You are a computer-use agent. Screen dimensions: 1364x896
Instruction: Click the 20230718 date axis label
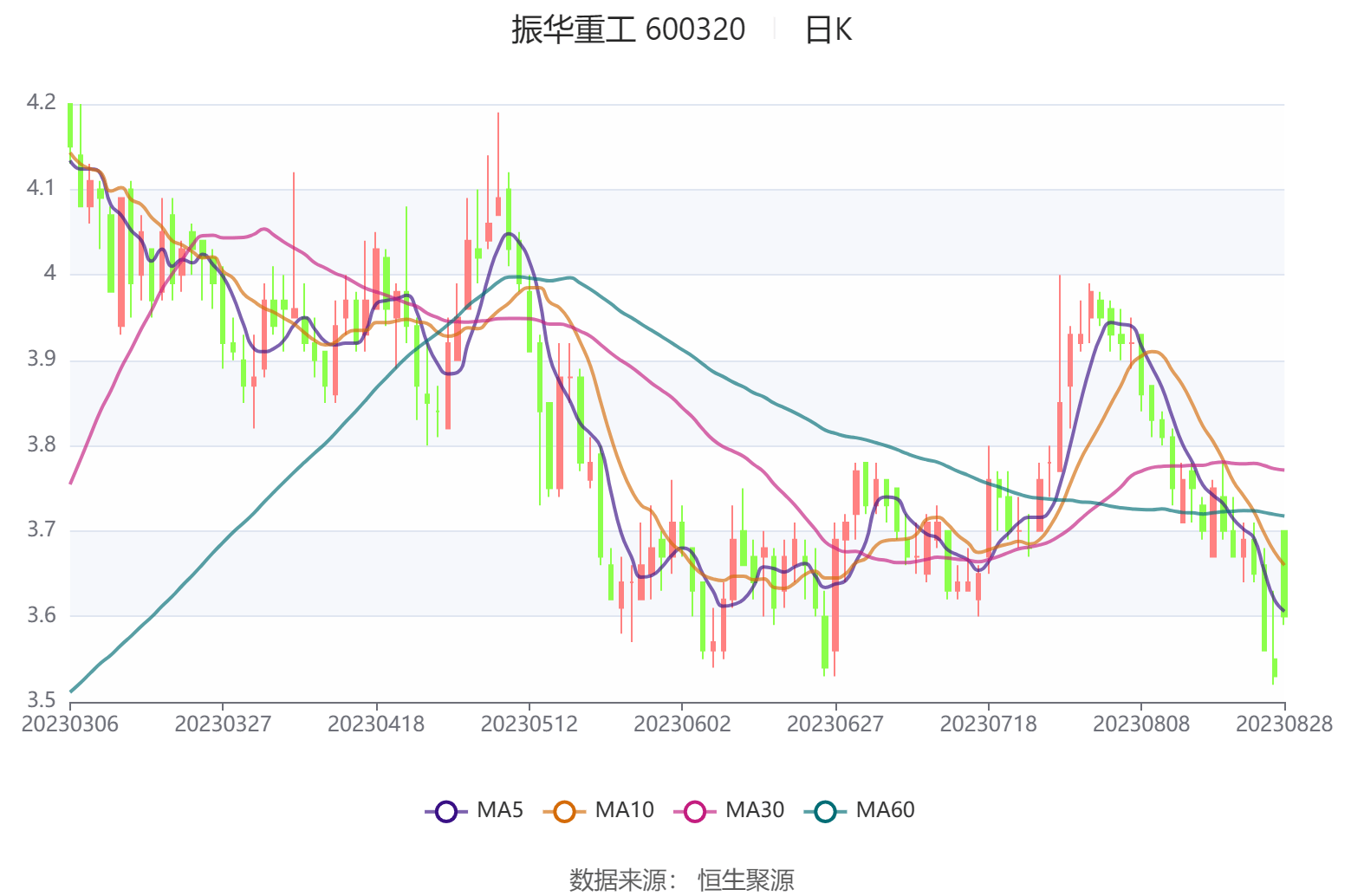coord(988,724)
